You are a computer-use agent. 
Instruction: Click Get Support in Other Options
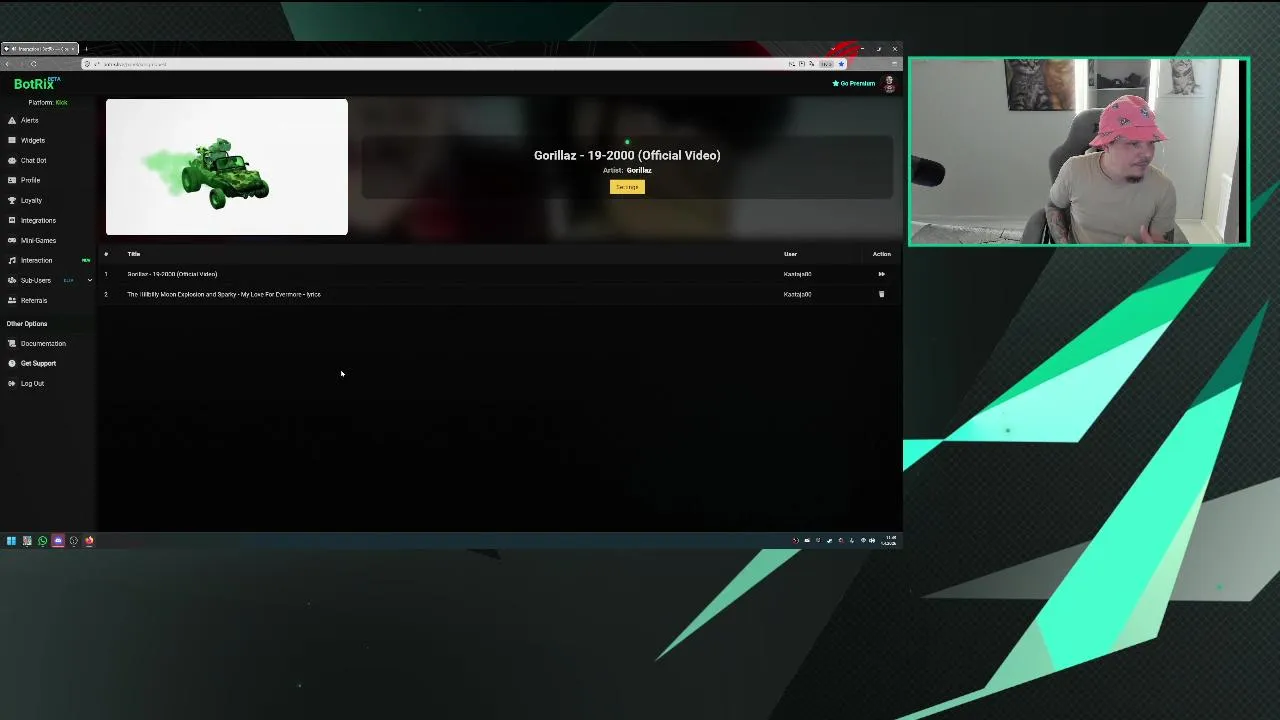click(x=38, y=363)
